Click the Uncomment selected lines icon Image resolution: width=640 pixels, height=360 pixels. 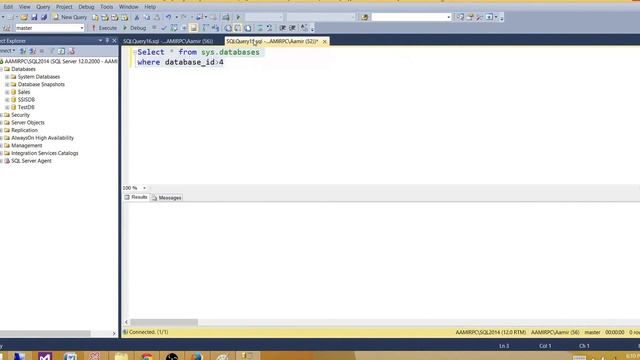coord(269,28)
